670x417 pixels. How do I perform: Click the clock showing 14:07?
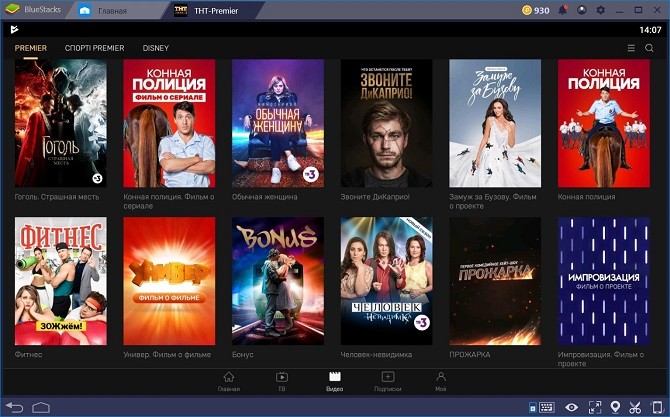point(650,29)
